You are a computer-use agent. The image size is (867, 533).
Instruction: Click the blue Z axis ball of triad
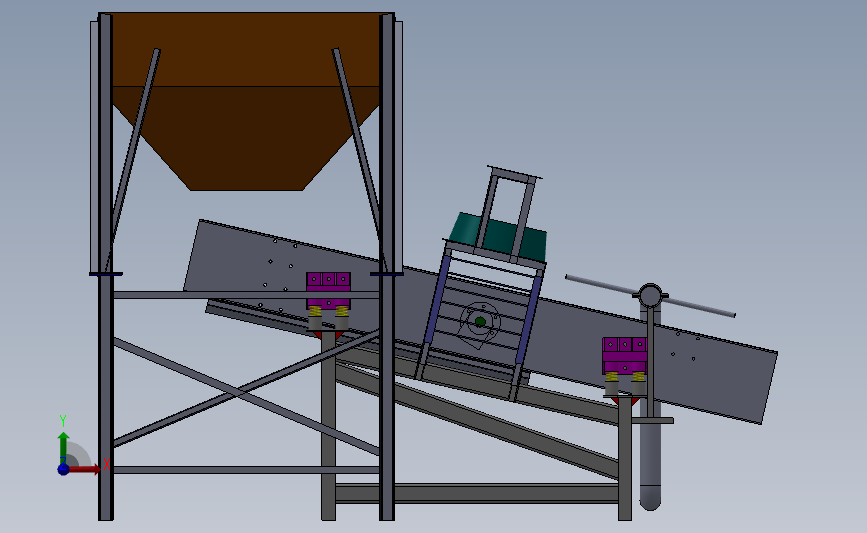pyautogui.click(x=63, y=469)
